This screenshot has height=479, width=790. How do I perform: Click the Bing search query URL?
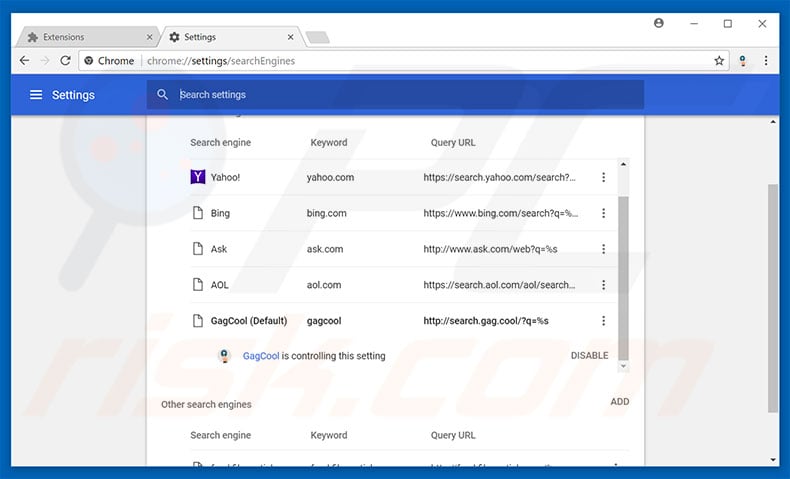coord(500,213)
